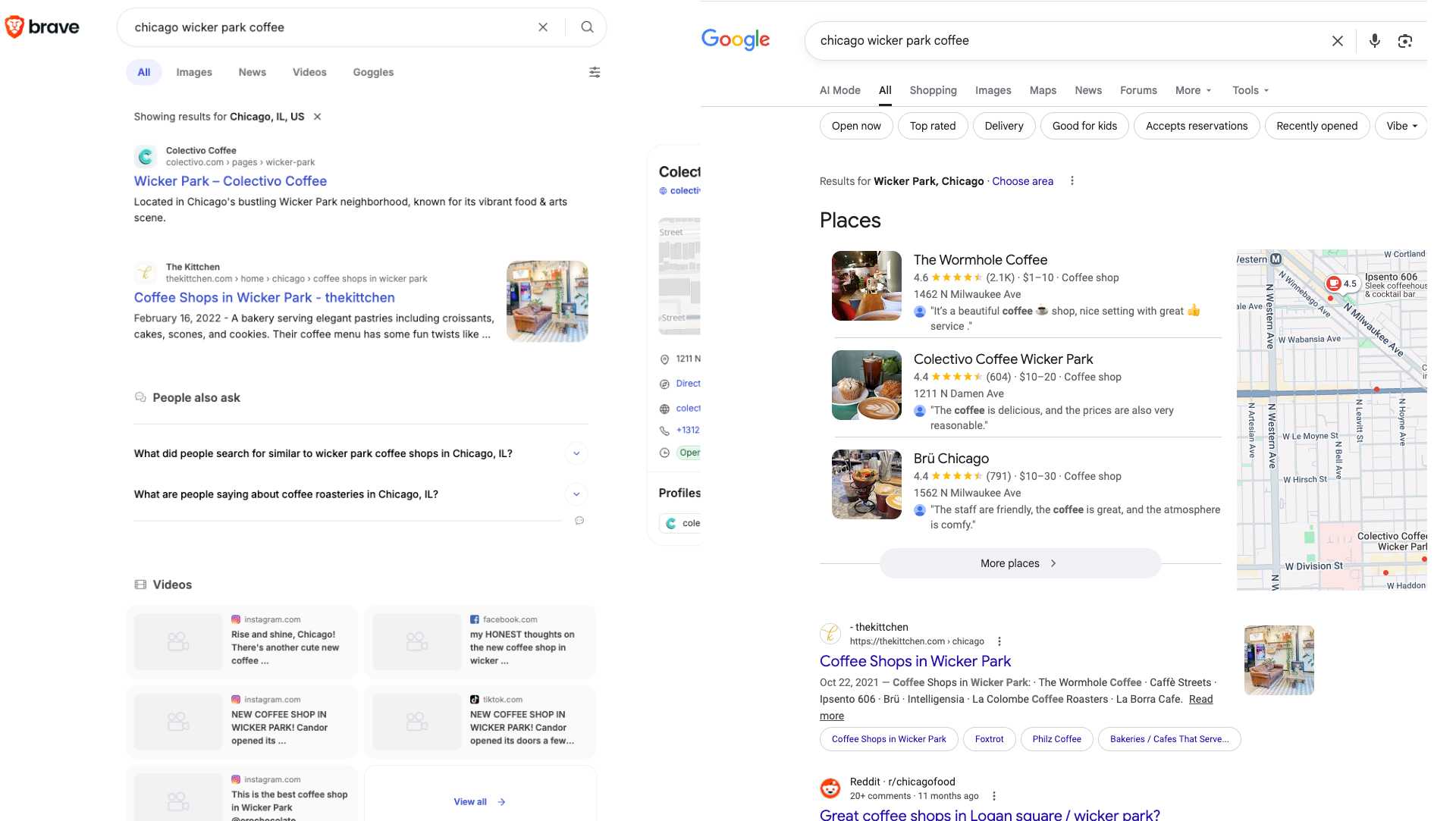Open The Wormhole Coffee photo thumbnail
1456x821 pixels.
tap(867, 286)
